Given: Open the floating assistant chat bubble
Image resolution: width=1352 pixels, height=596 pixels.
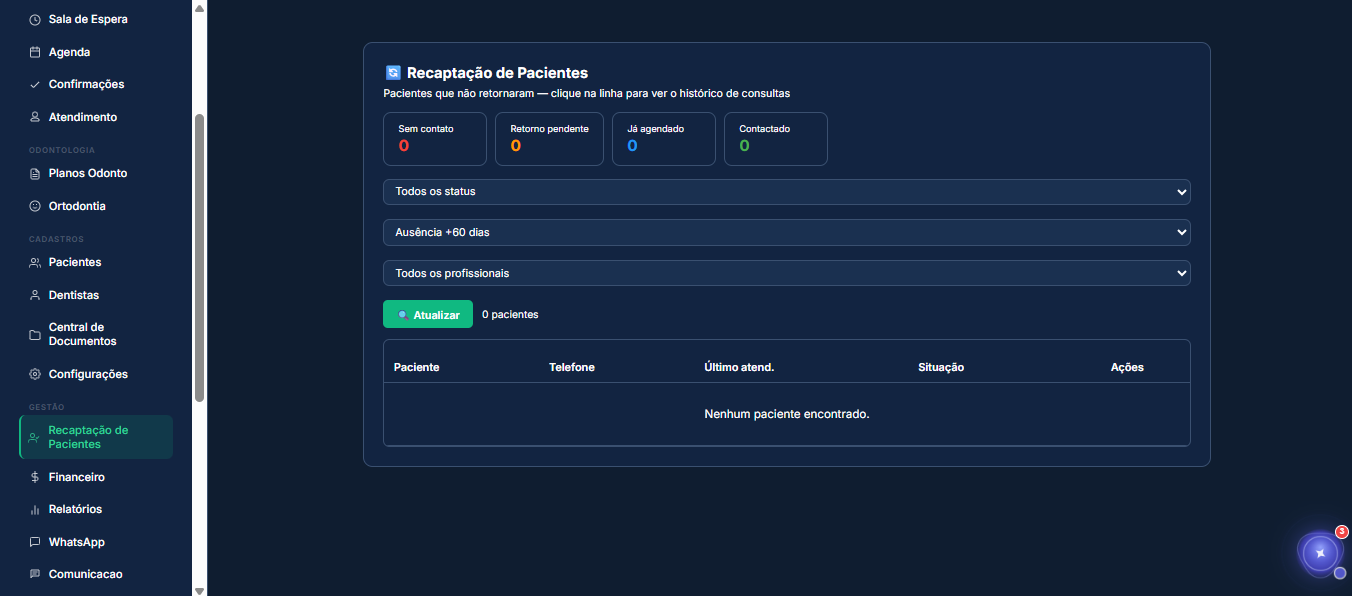Looking at the screenshot, I should [1320, 553].
